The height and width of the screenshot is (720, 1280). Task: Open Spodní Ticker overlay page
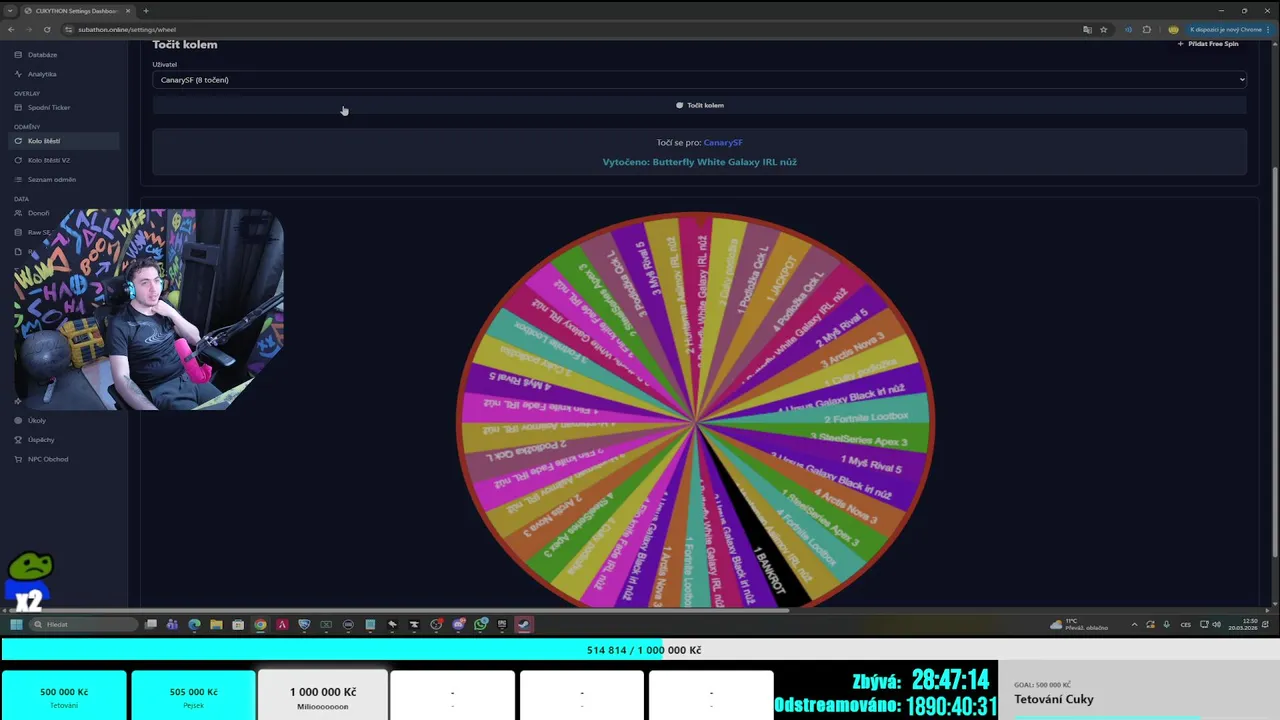(x=49, y=108)
